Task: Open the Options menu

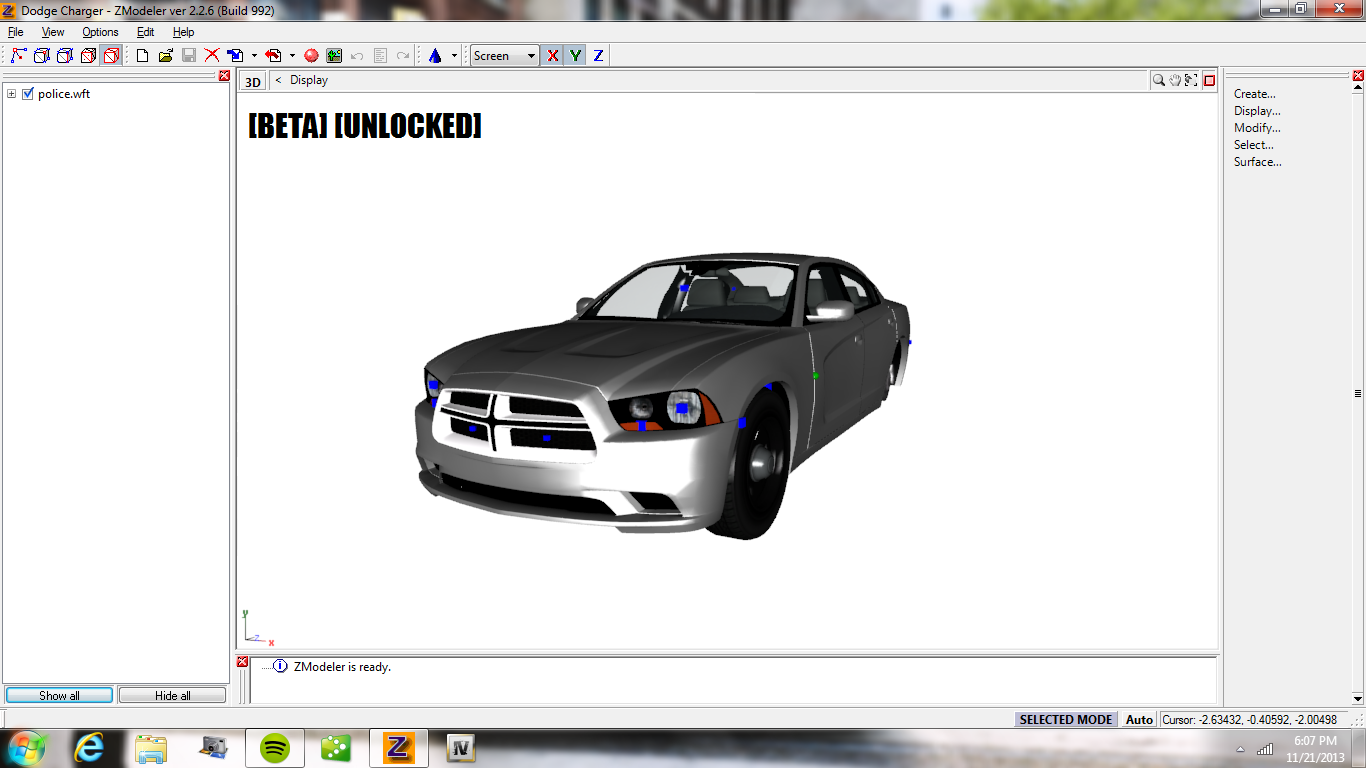Action: click(x=100, y=32)
